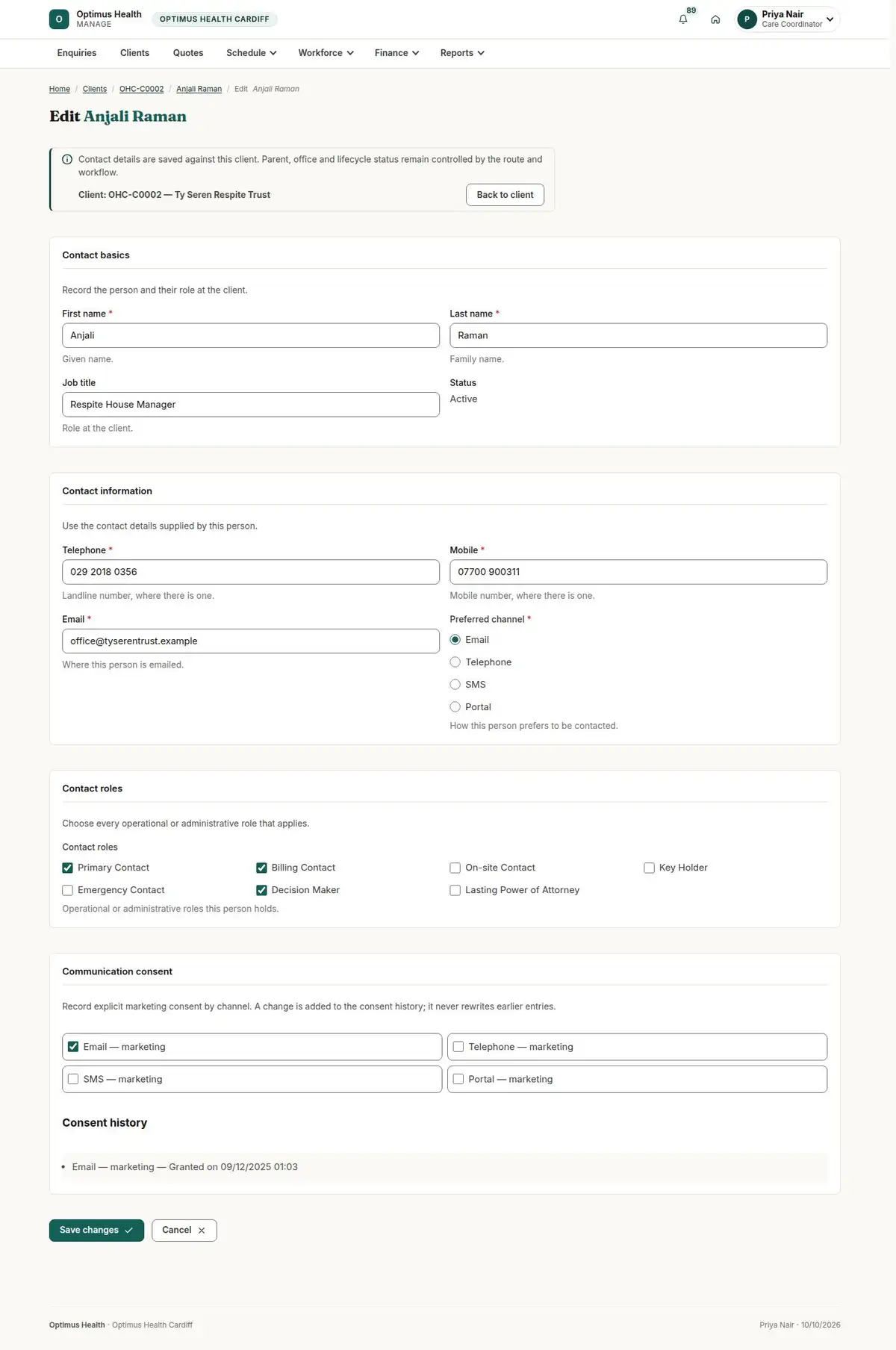
Task: Follow the Home breadcrumb link
Action: (60, 89)
